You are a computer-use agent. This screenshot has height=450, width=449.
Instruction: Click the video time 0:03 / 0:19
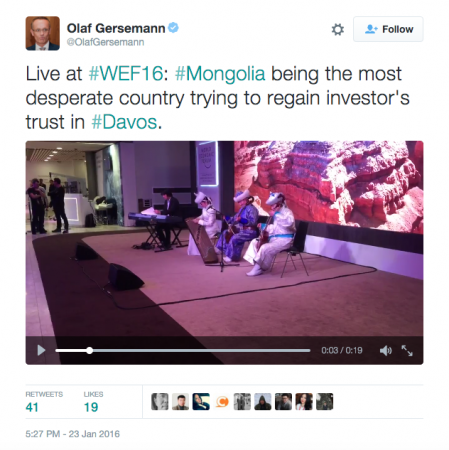coord(342,350)
